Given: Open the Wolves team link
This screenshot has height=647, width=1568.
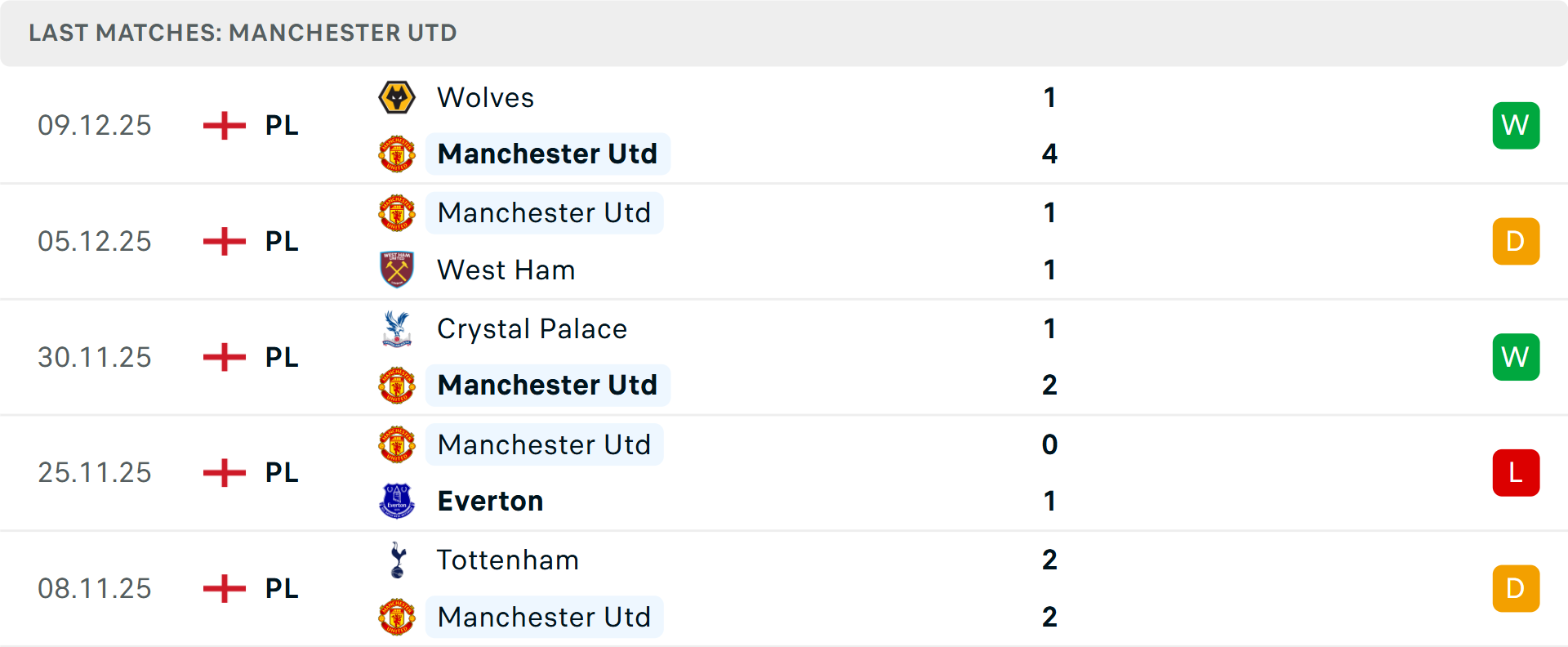Looking at the screenshot, I should tap(485, 98).
